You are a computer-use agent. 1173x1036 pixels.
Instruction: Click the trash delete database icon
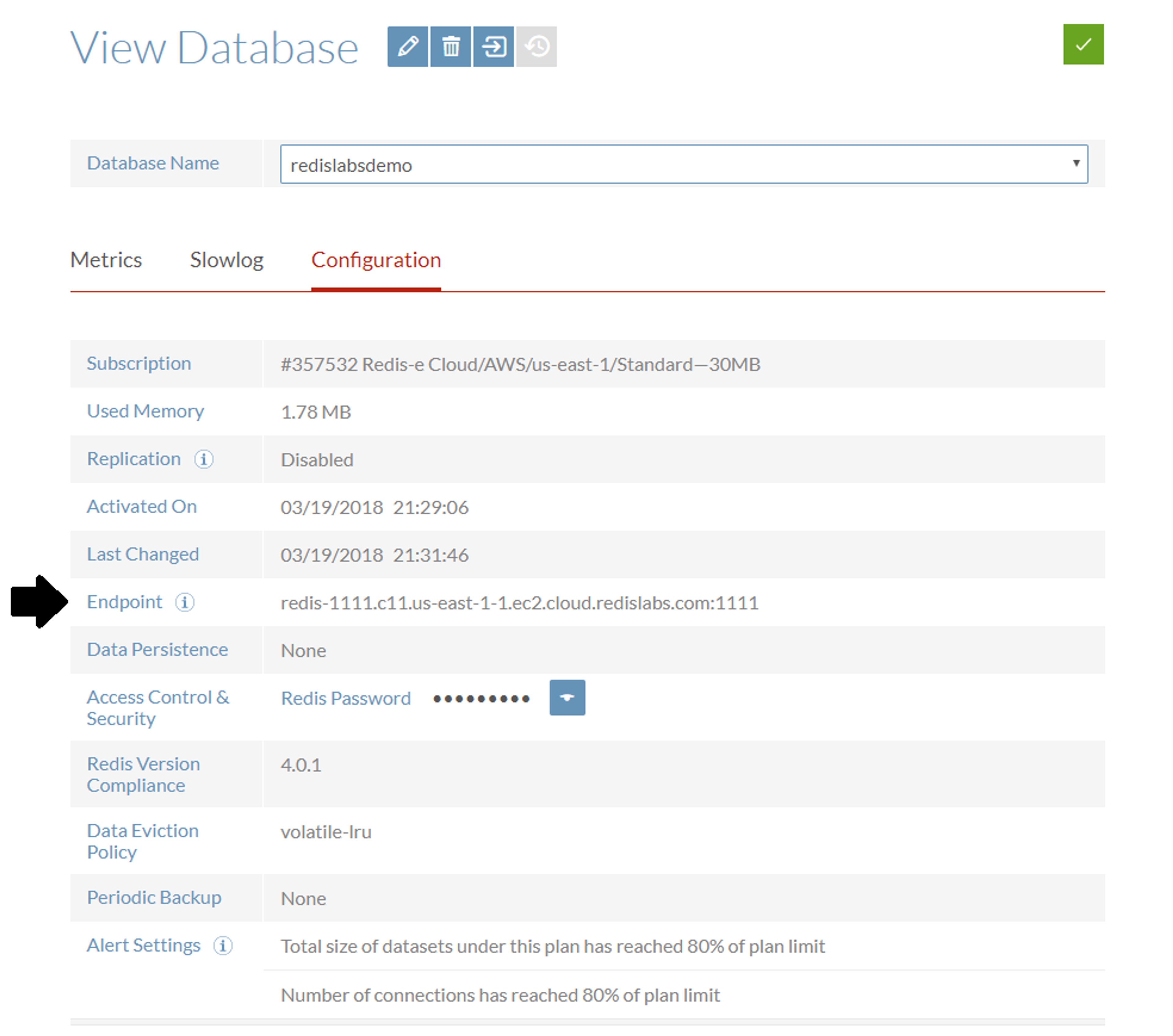(451, 46)
